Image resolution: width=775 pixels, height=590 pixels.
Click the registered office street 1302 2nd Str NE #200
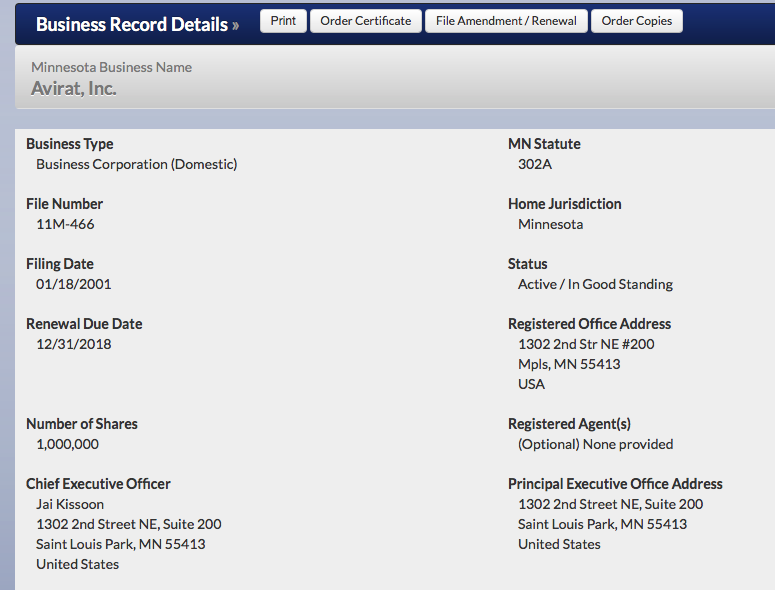tap(586, 344)
